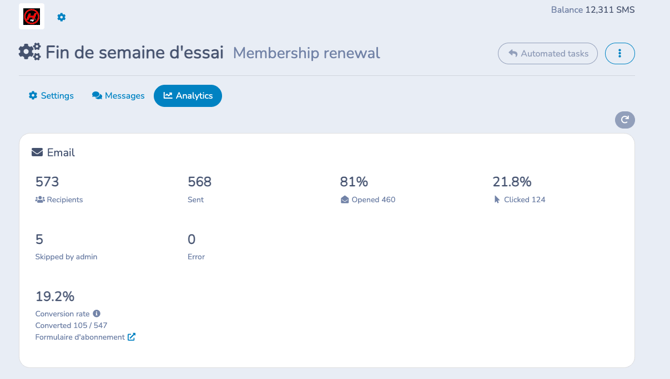Open Formulaire d'abonnement external link icon
670x379 pixels.
point(132,337)
